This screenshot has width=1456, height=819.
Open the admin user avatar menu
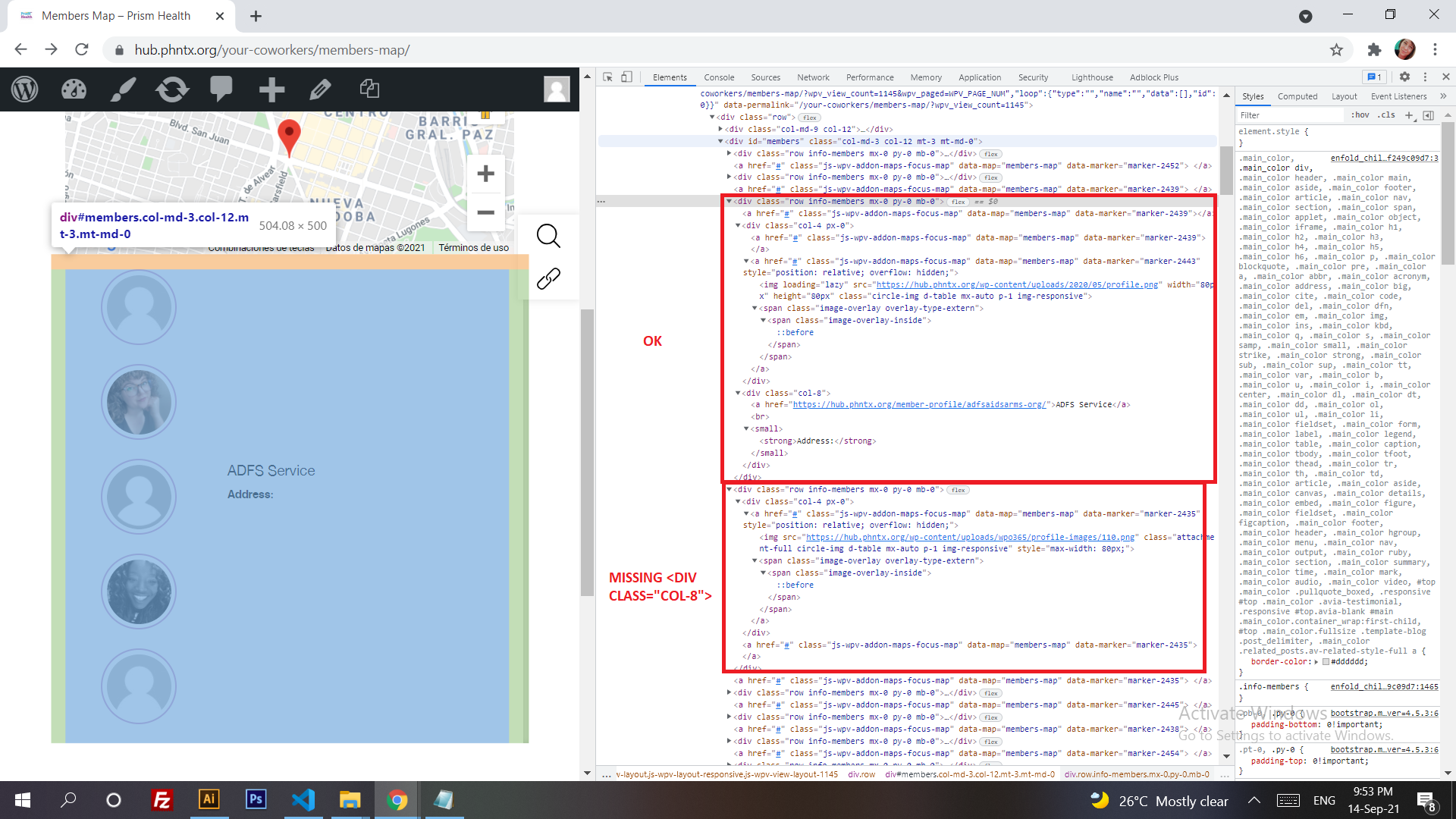557,89
